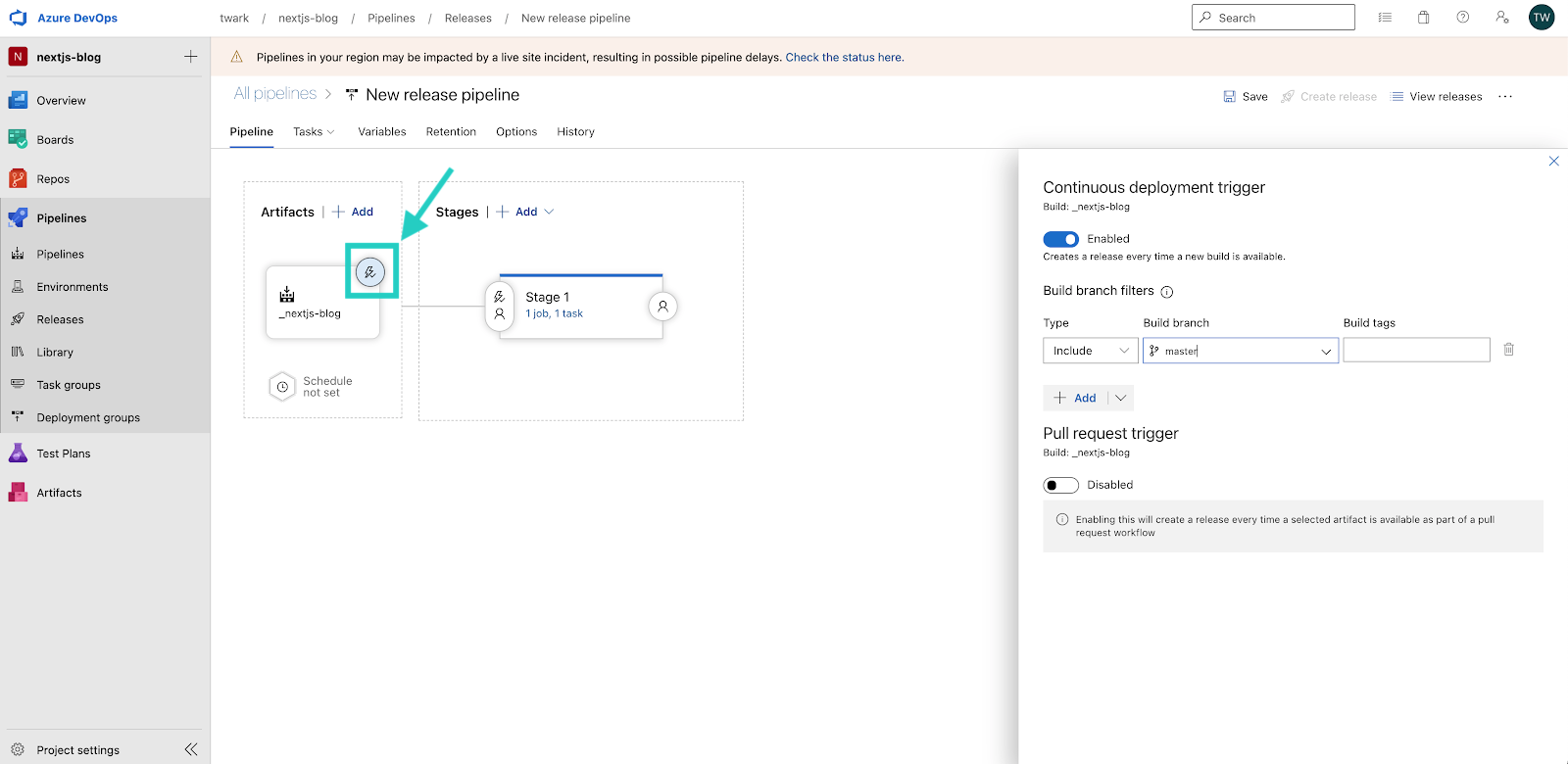
Task: Open Stage 1 pre-deployment conditions
Action: [x=500, y=306]
